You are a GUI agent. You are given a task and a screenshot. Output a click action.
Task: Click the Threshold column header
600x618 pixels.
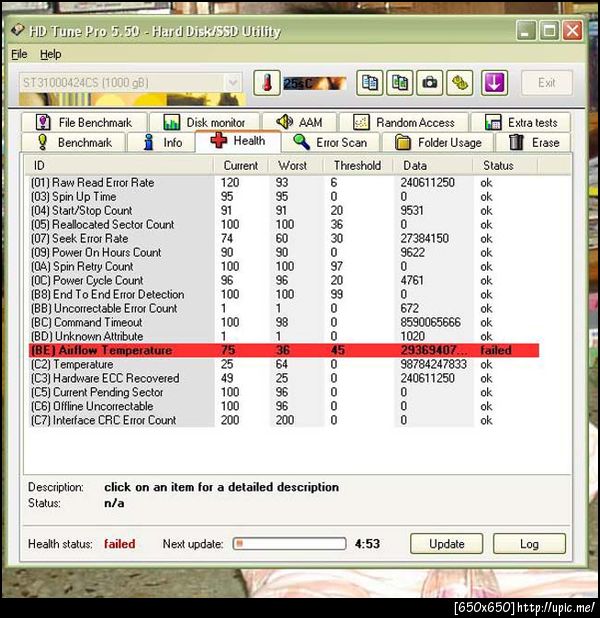coord(358,165)
